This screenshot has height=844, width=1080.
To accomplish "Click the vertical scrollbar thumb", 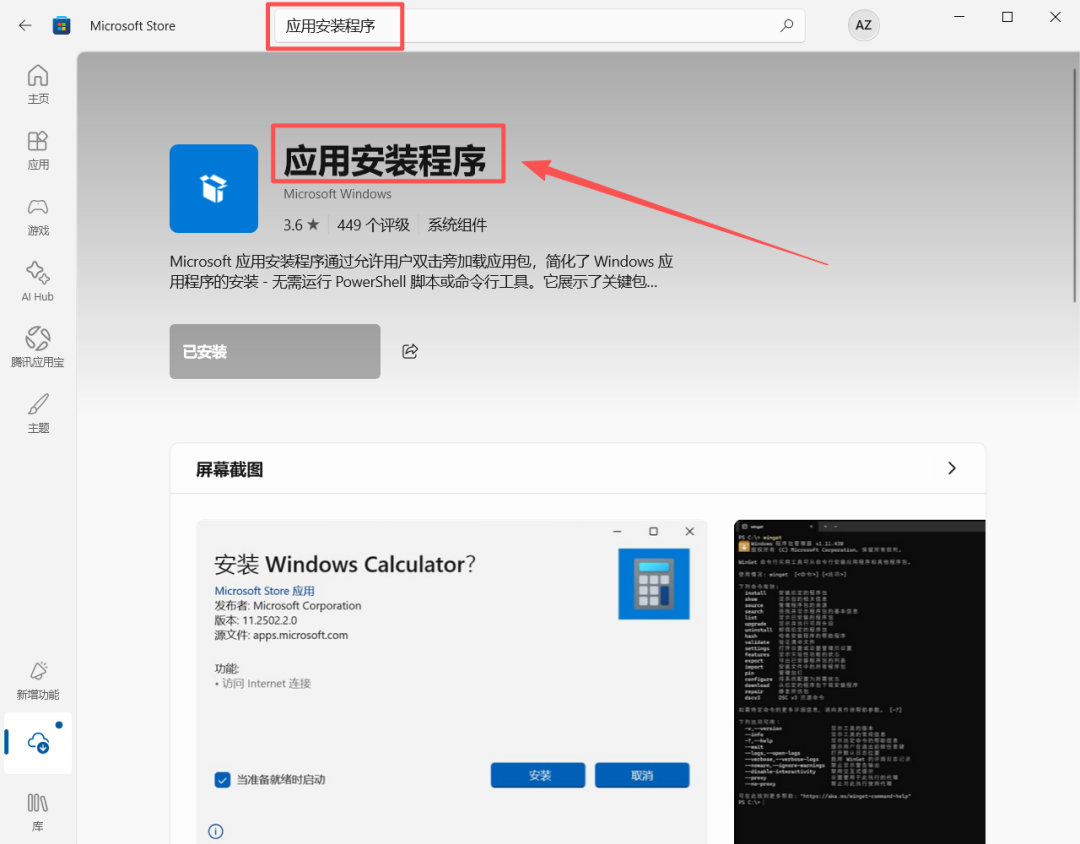I will (1074, 185).
